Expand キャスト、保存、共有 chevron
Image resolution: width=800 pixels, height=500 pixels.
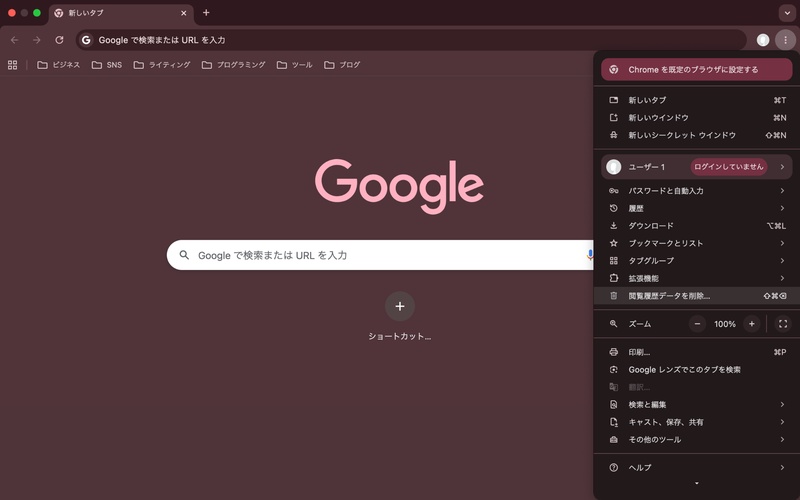click(782, 422)
